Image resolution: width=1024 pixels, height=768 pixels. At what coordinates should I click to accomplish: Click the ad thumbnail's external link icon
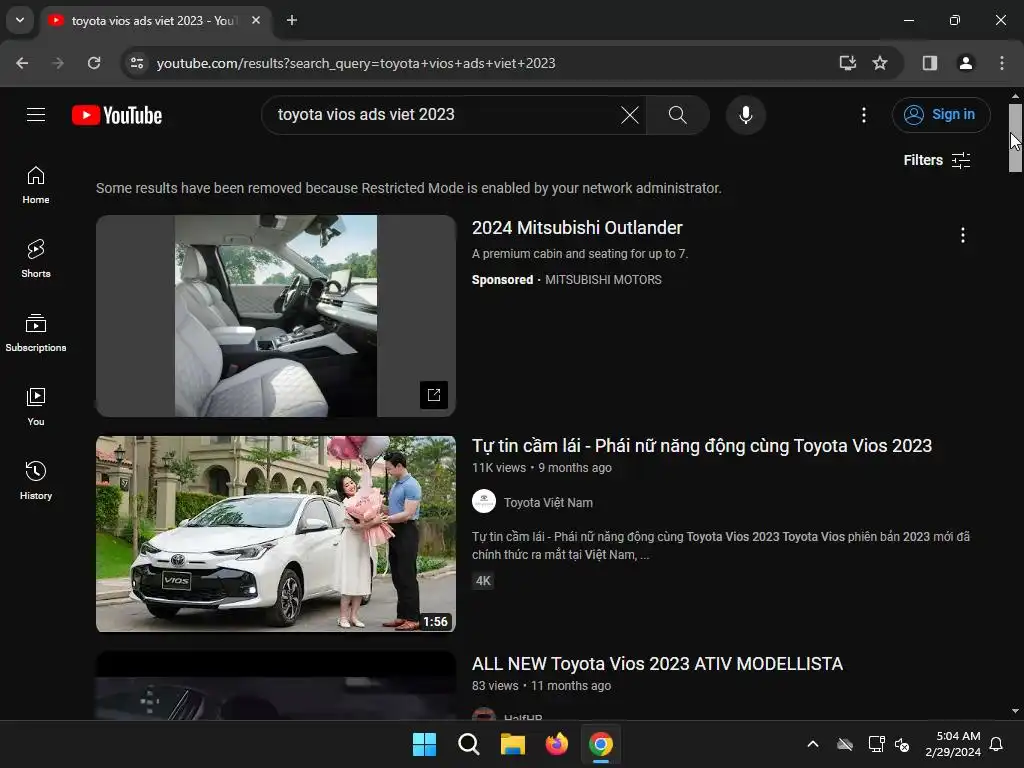(434, 394)
